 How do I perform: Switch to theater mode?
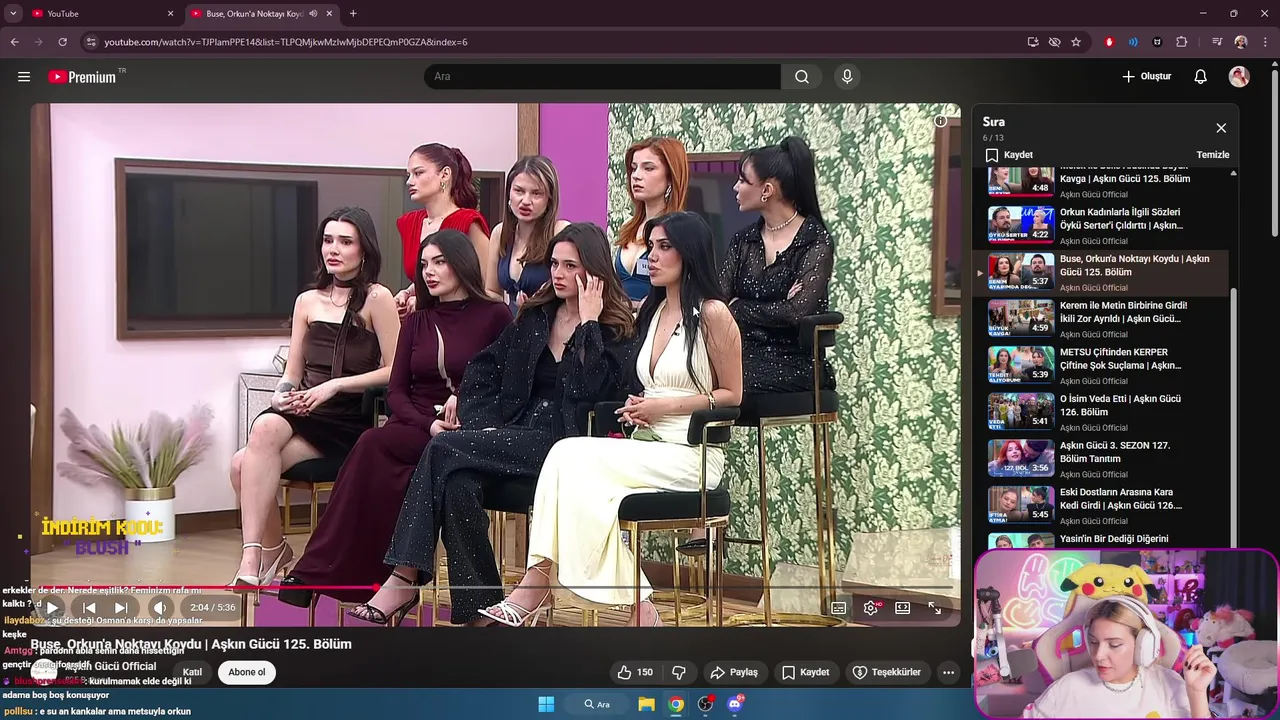(903, 607)
